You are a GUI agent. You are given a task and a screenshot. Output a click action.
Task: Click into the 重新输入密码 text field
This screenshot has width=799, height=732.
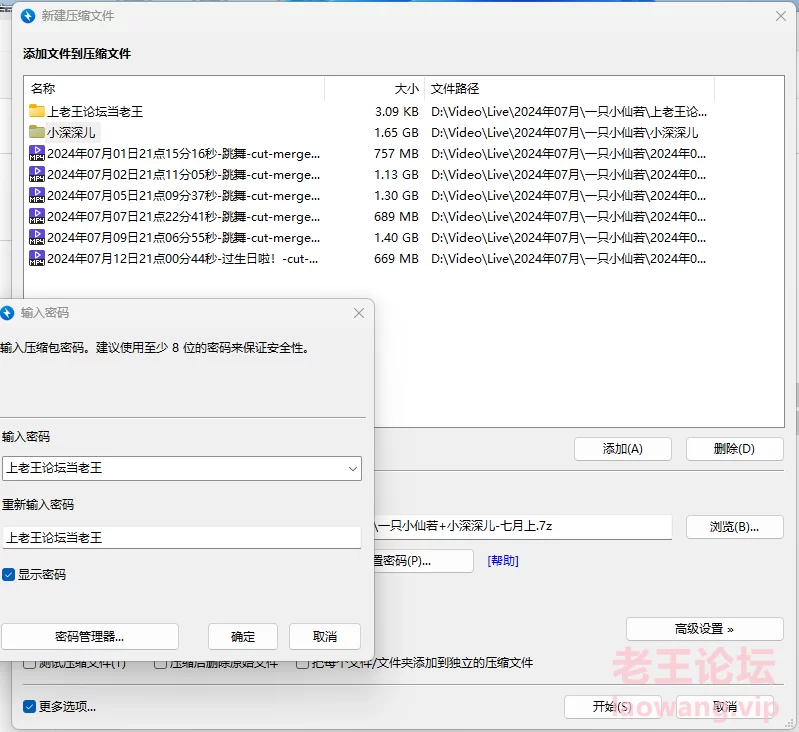181,538
